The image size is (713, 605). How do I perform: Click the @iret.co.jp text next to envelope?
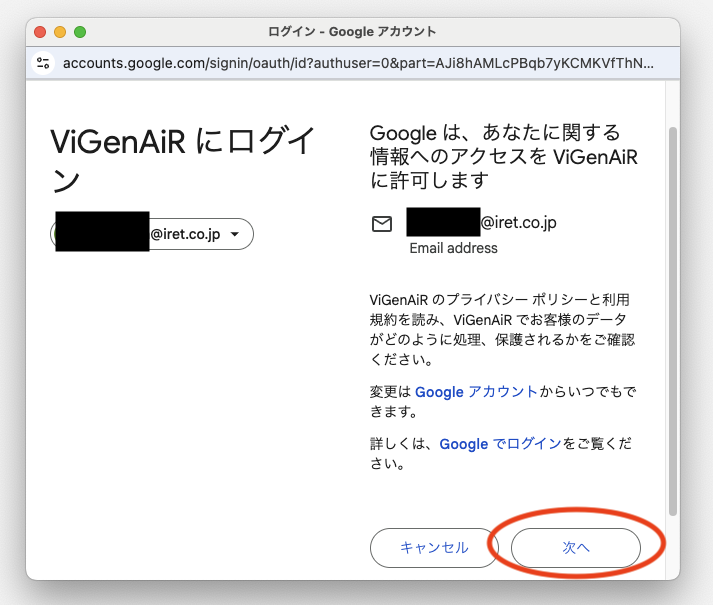518,223
